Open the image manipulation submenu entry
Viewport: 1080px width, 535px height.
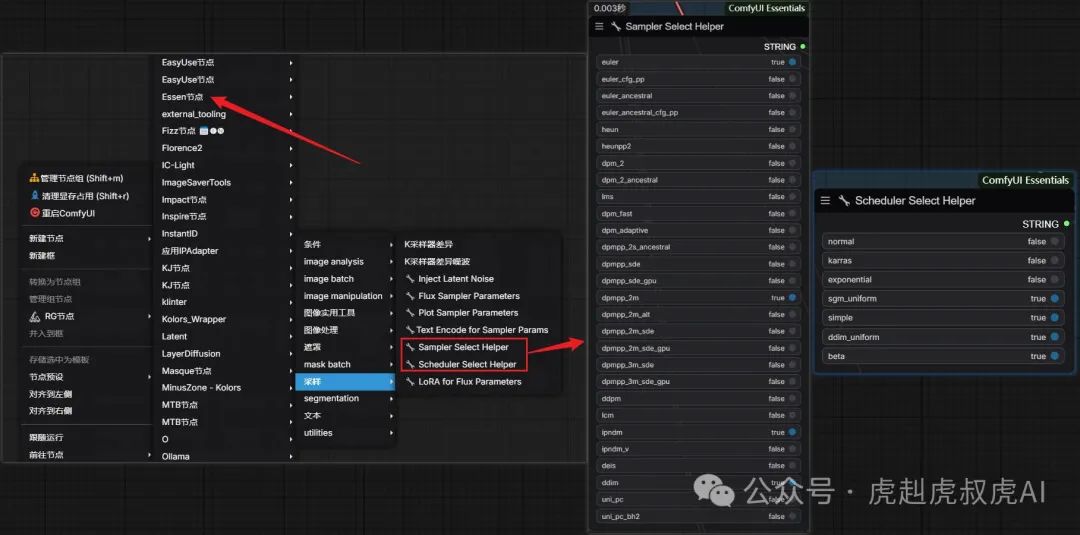pos(345,296)
